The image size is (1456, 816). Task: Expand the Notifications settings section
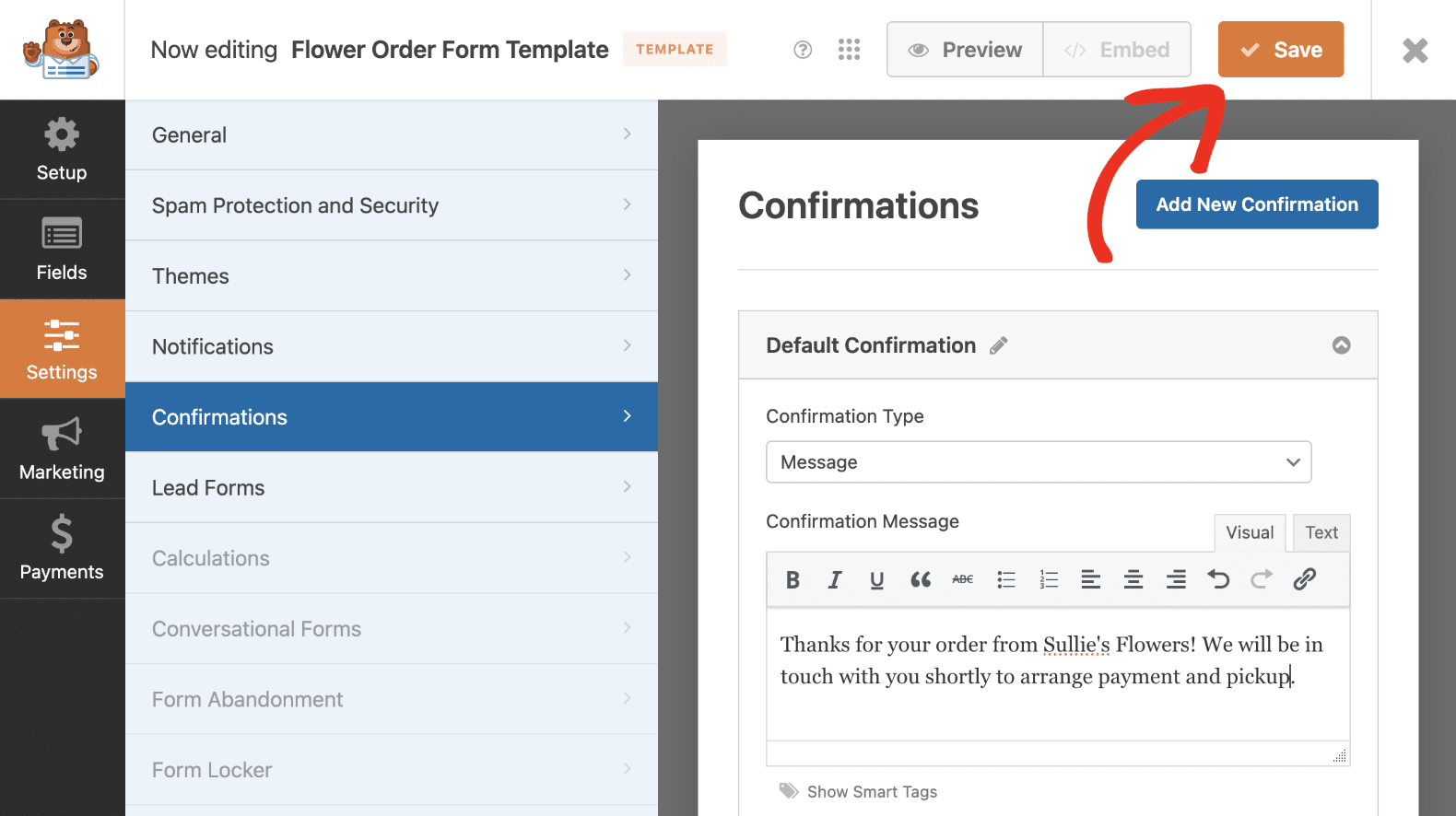pyautogui.click(x=392, y=346)
